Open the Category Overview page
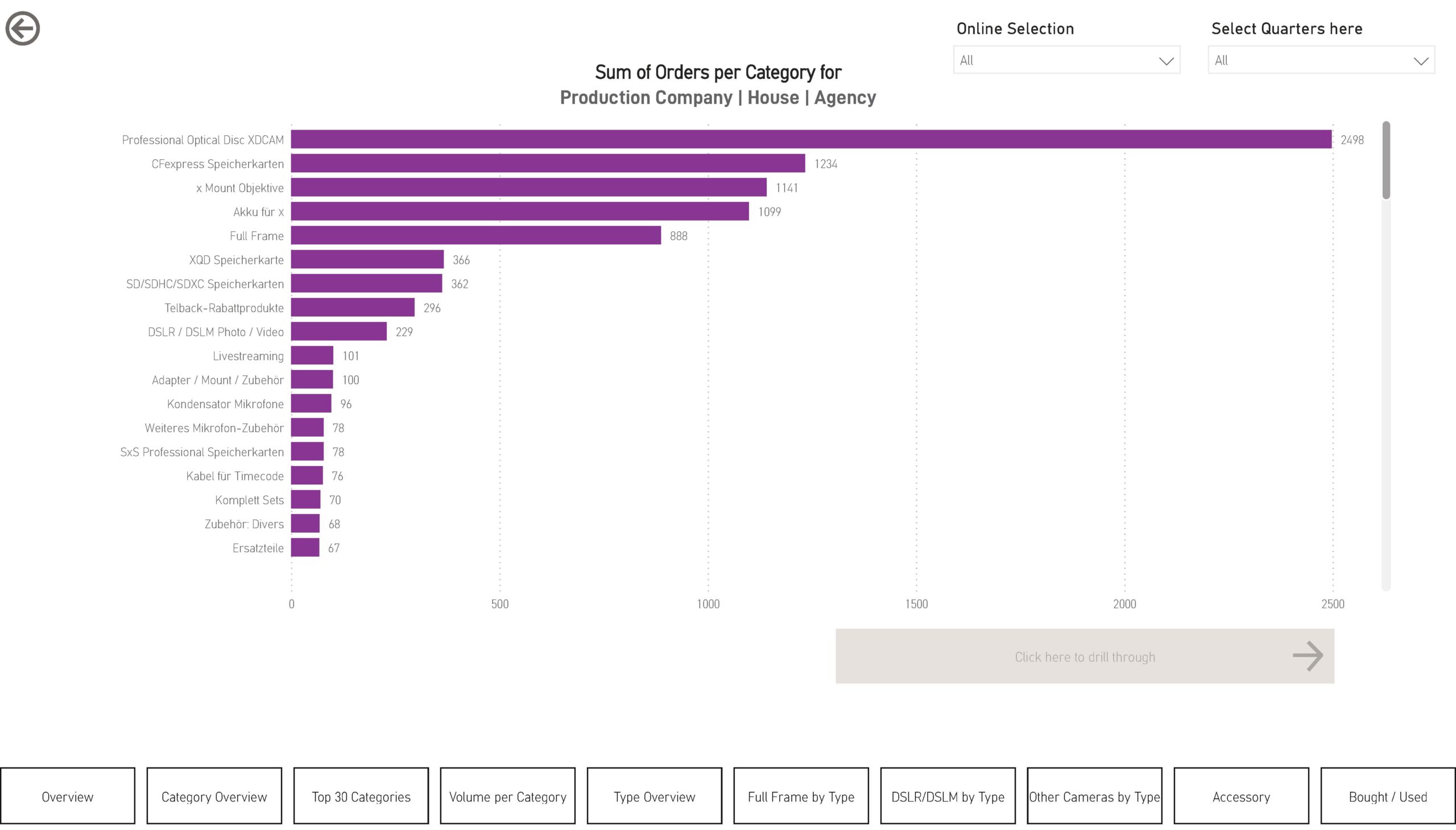Image resolution: width=1456 pixels, height=830 pixels. click(x=214, y=796)
